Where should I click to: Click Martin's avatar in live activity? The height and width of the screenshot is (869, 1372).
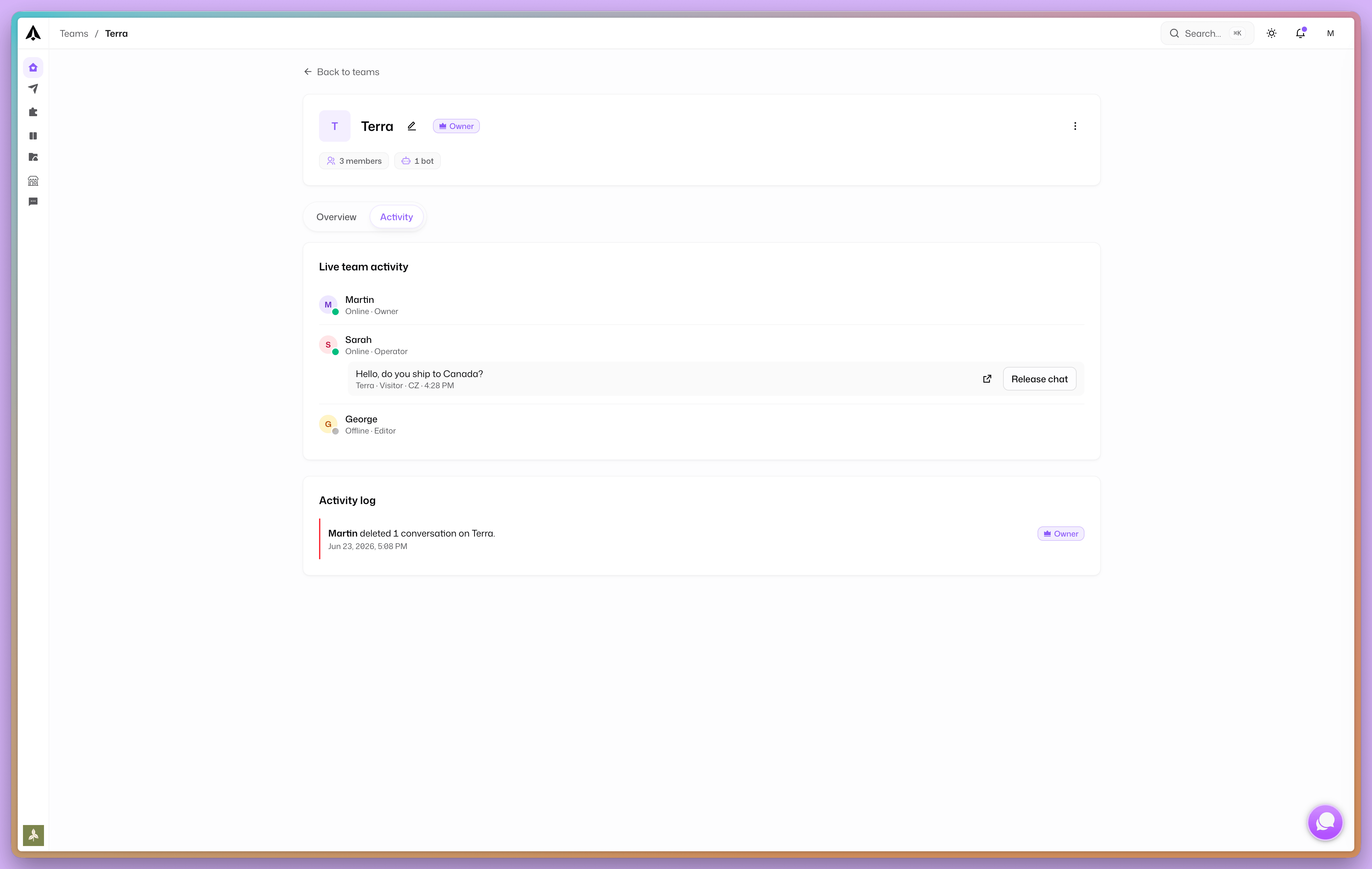[328, 305]
